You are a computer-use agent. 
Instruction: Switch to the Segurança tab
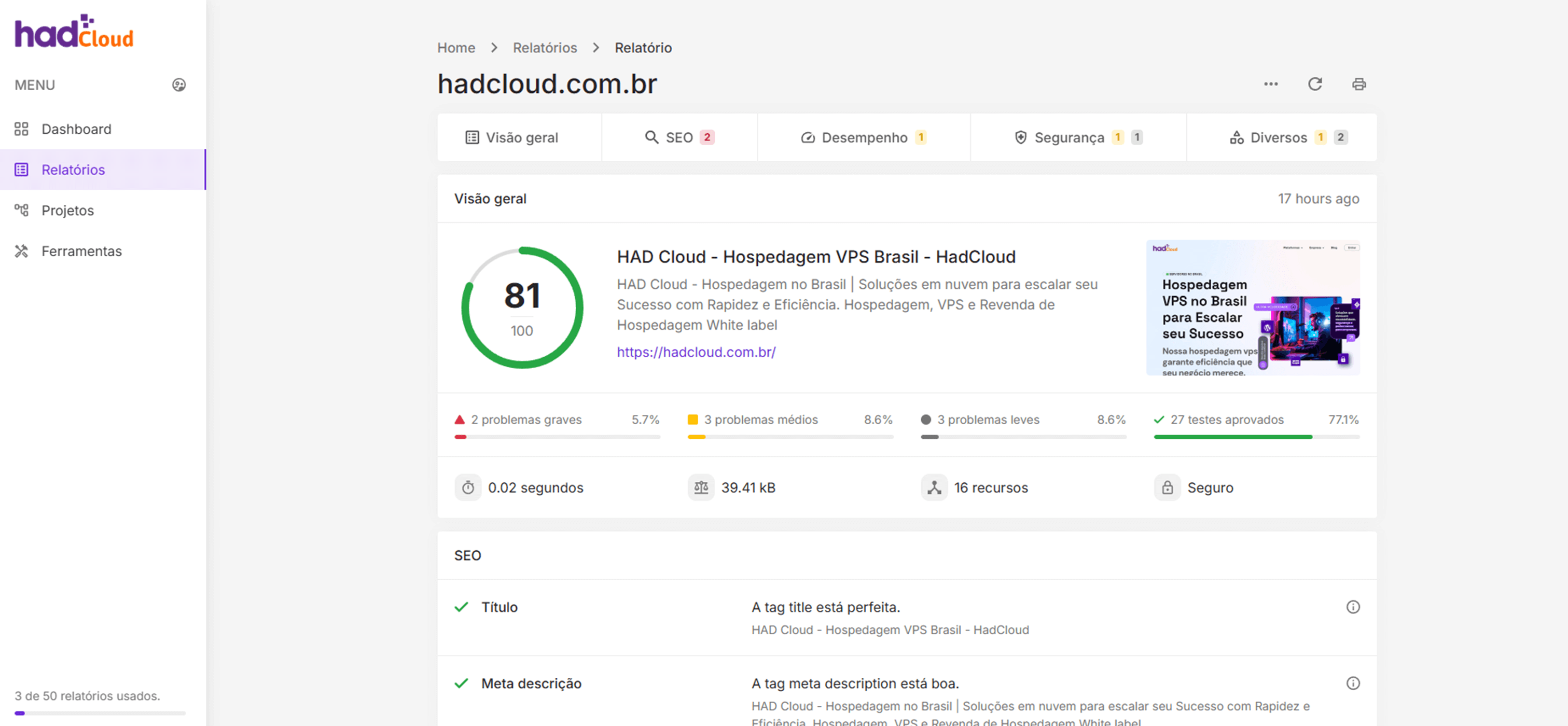coord(1078,137)
